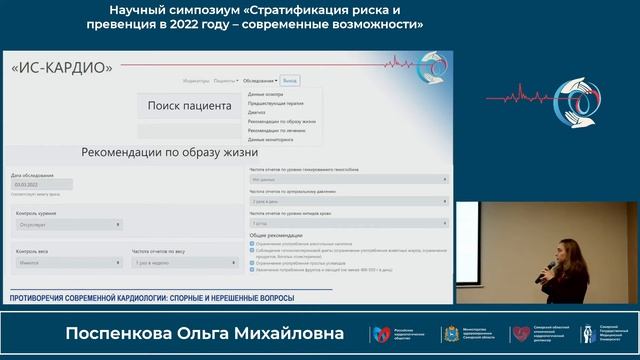Click the «ИС-КАРДИО» title text

[62, 68]
